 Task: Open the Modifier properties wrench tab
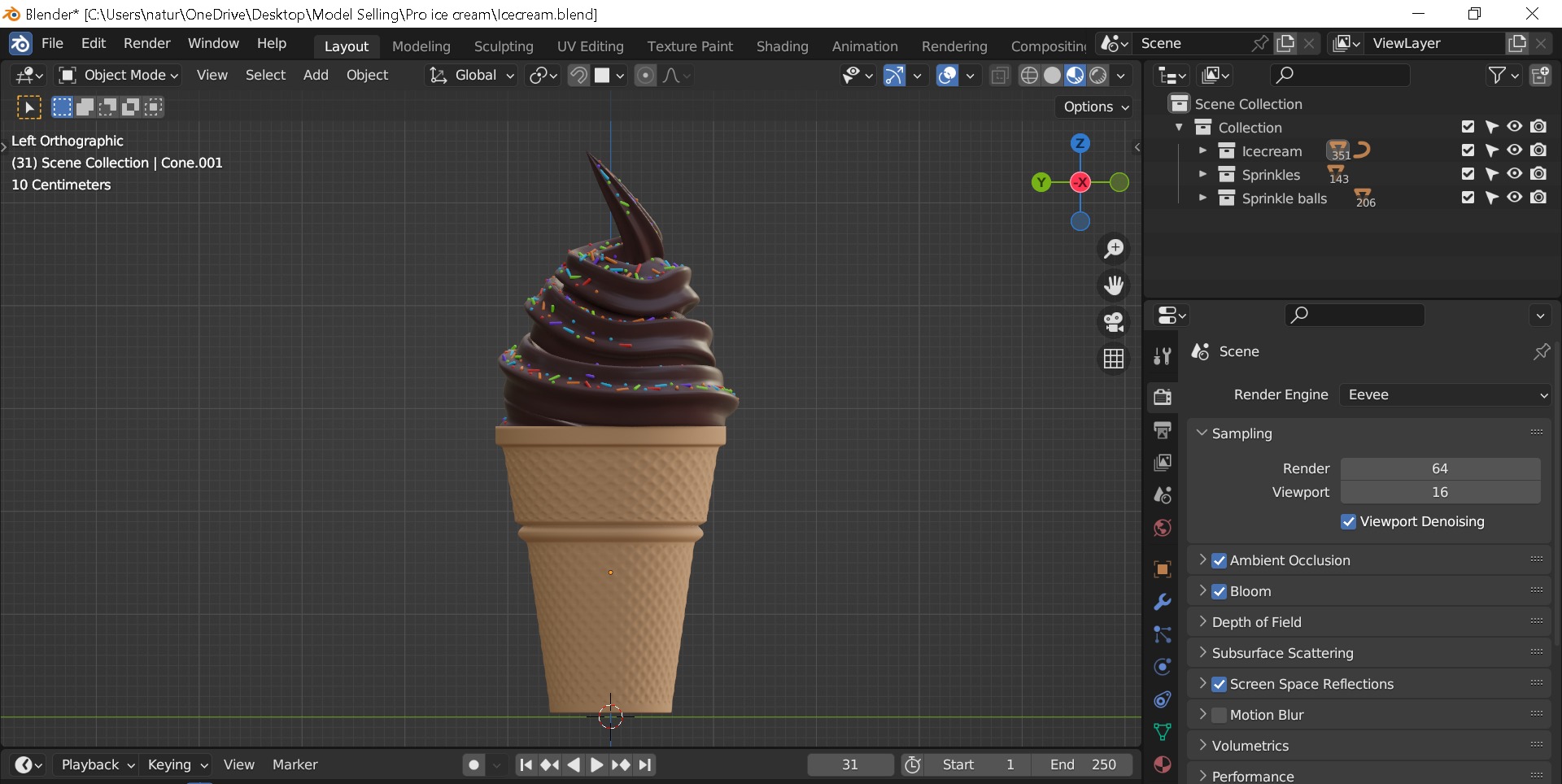tap(1163, 602)
